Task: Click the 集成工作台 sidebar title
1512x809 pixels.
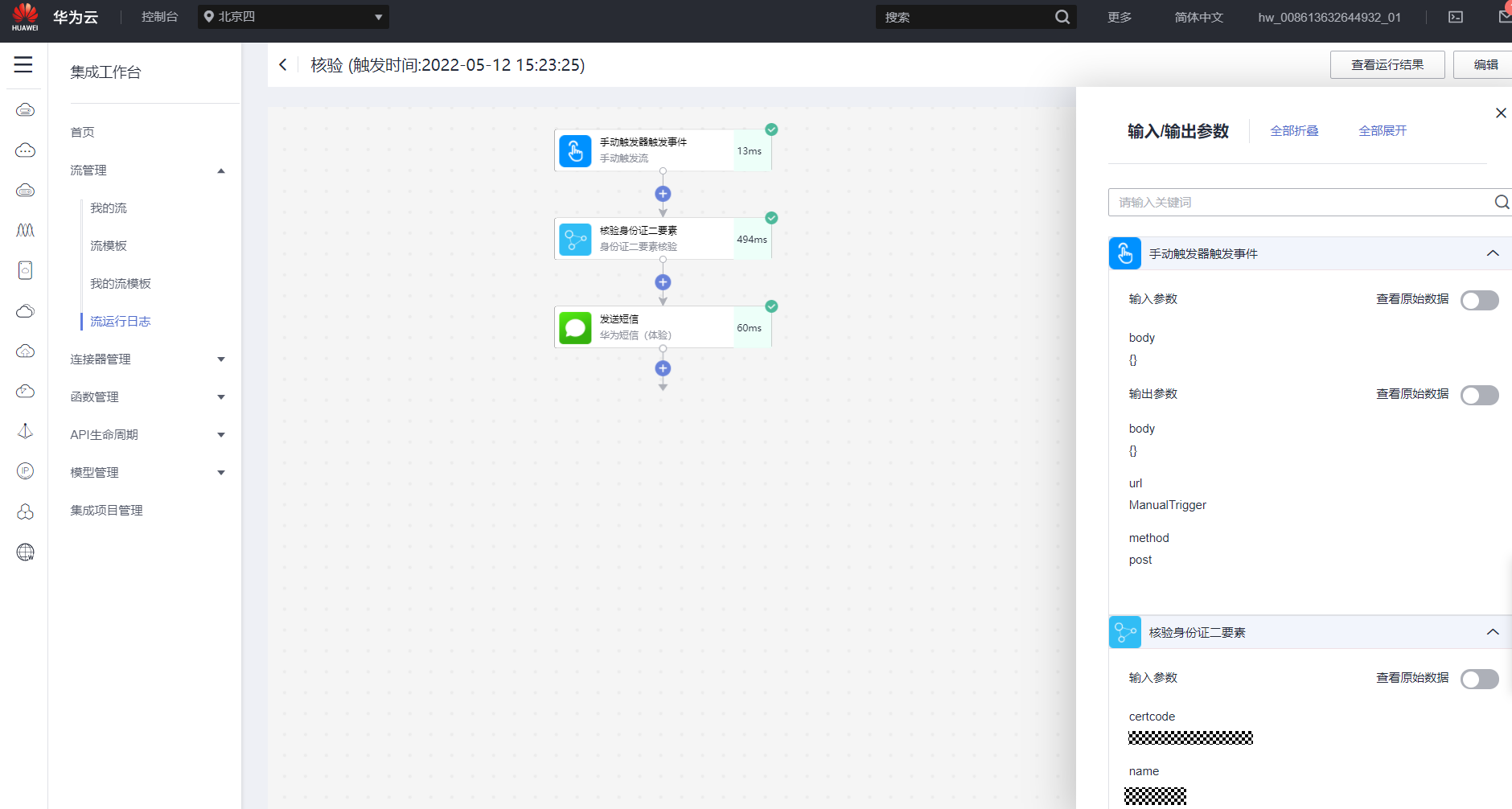Action: (105, 72)
